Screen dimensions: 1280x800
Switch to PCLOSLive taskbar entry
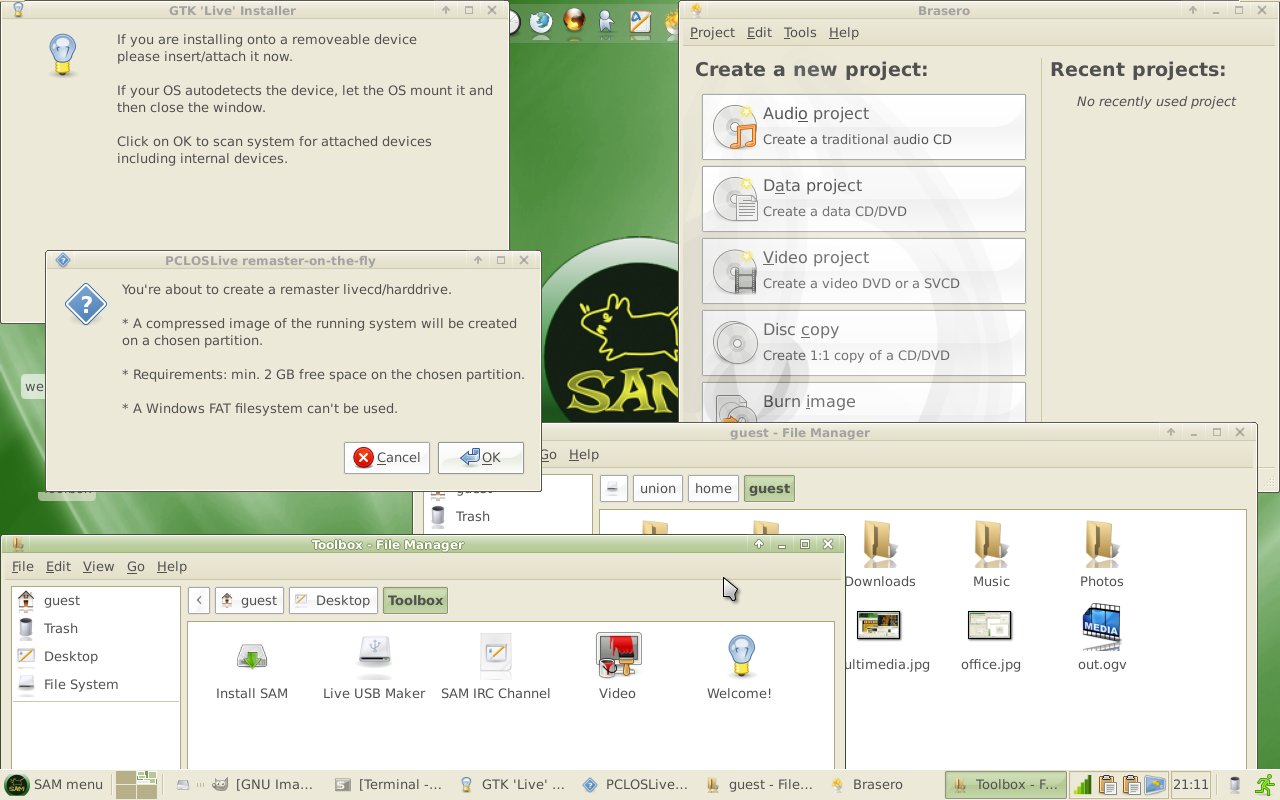coord(636,785)
